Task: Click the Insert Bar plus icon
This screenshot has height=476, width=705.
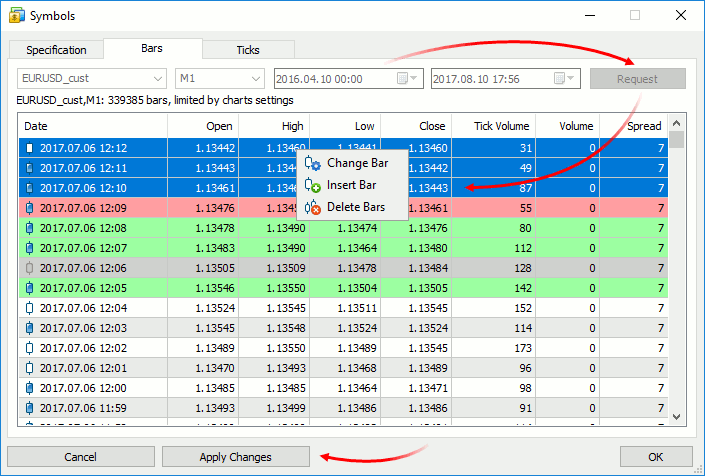Action: click(312, 185)
